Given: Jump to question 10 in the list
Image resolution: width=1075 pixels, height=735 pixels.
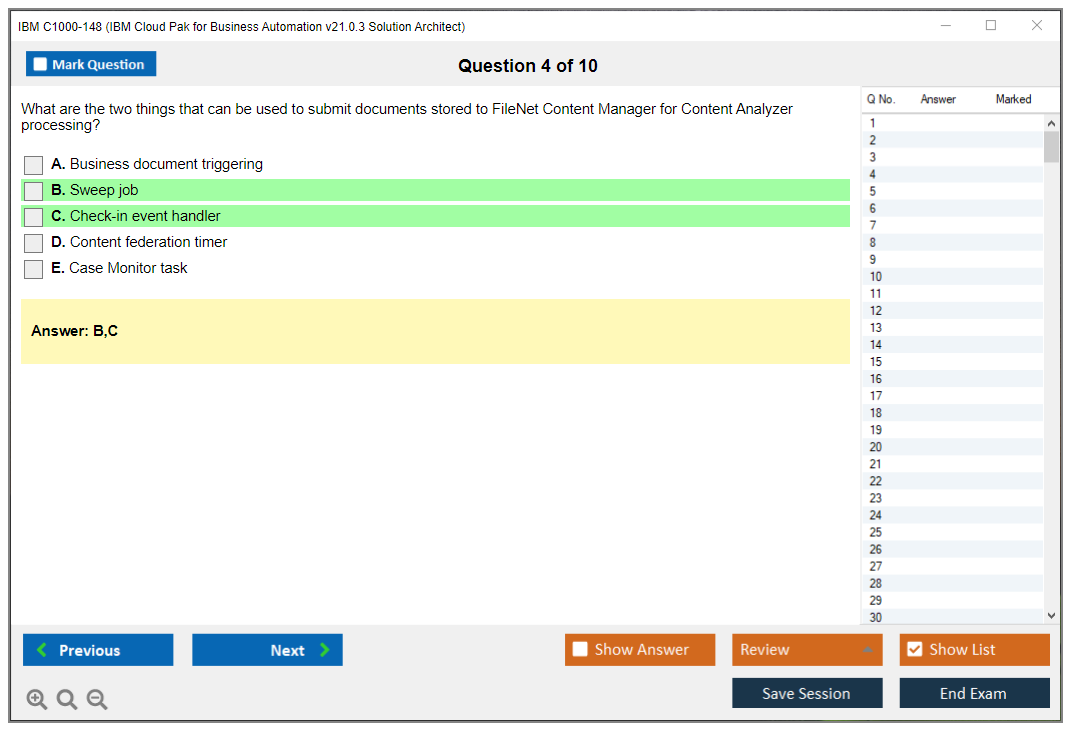Looking at the screenshot, I should [x=876, y=277].
